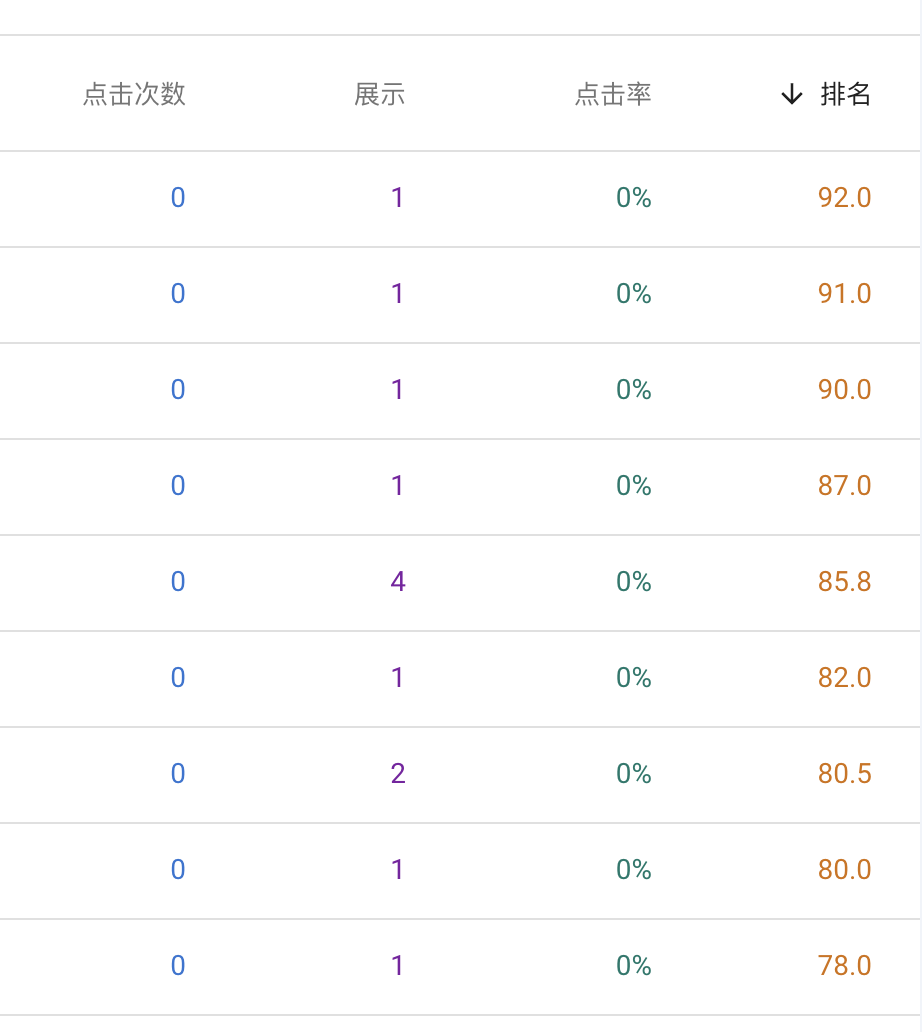Click the sort arrow icon beside 排名
This screenshot has height=1032, width=922.
click(x=792, y=94)
